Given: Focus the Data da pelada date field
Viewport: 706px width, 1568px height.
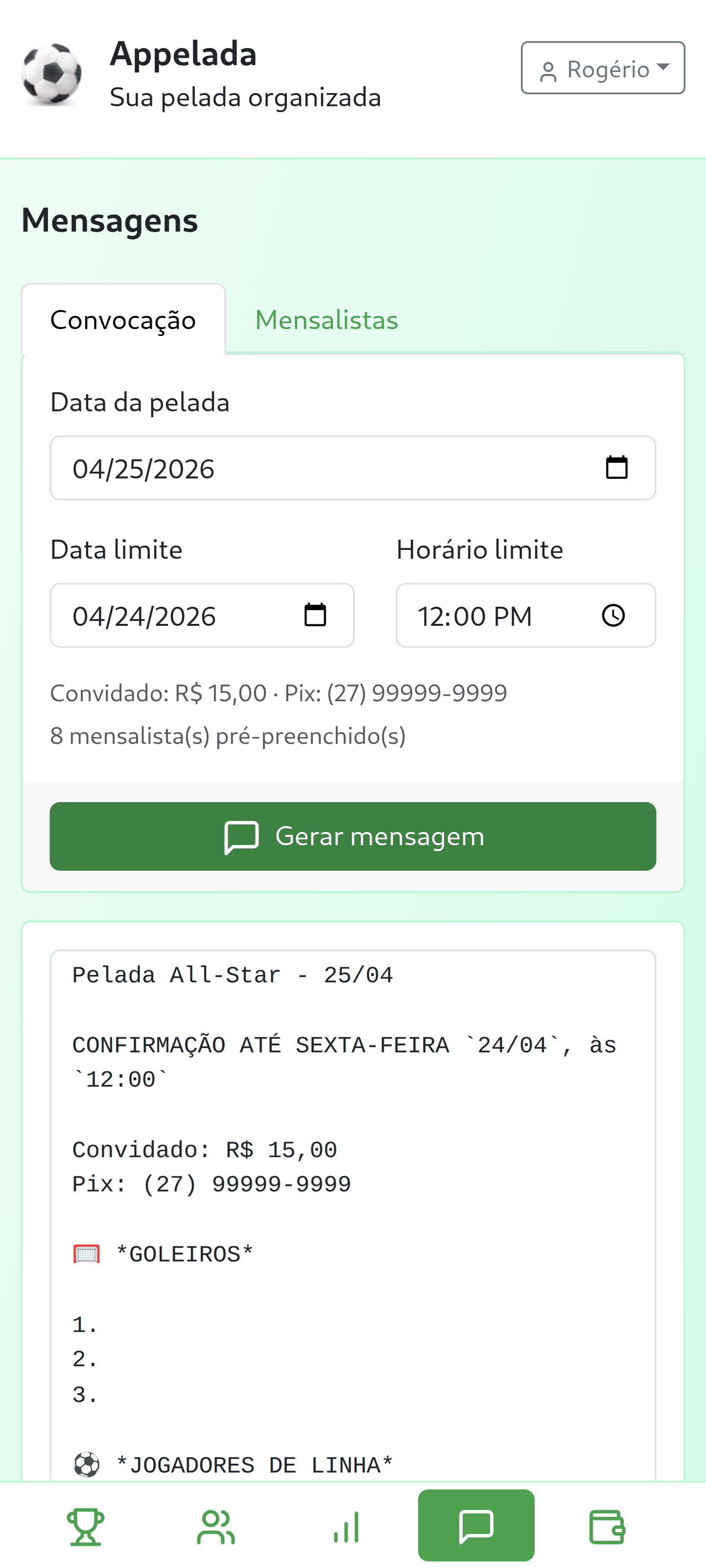Looking at the screenshot, I should (x=305, y=468).
